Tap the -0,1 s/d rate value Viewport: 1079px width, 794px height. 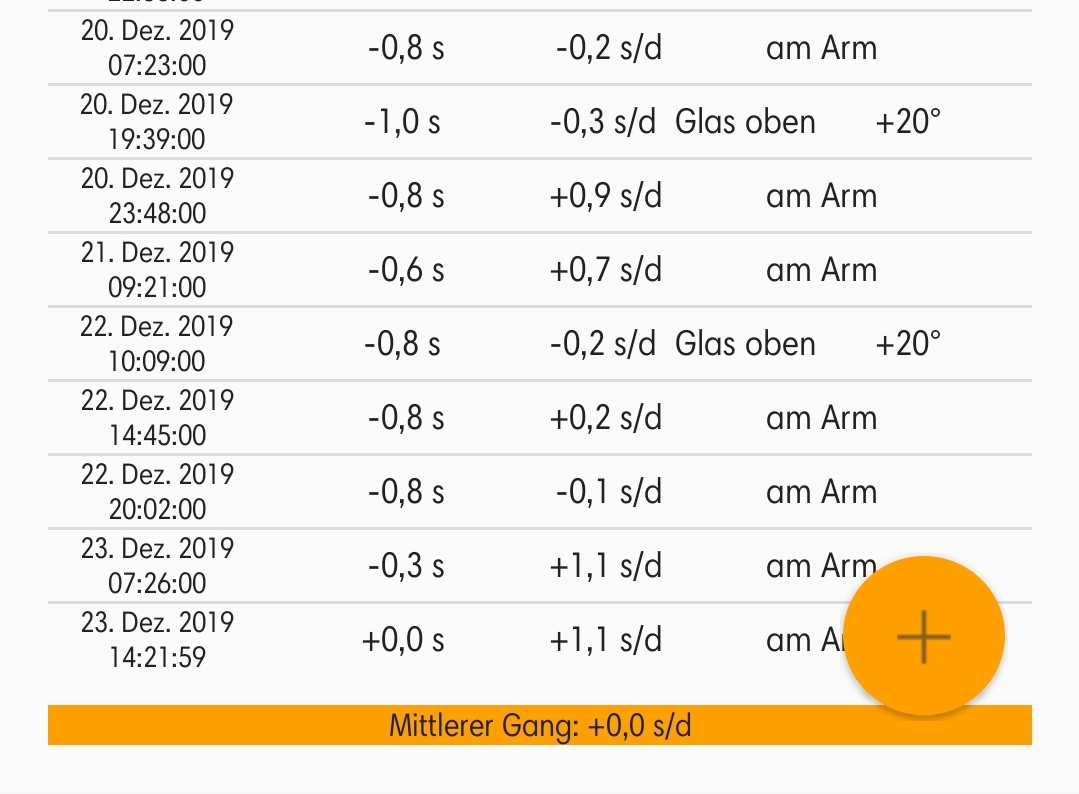pos(608,492)
